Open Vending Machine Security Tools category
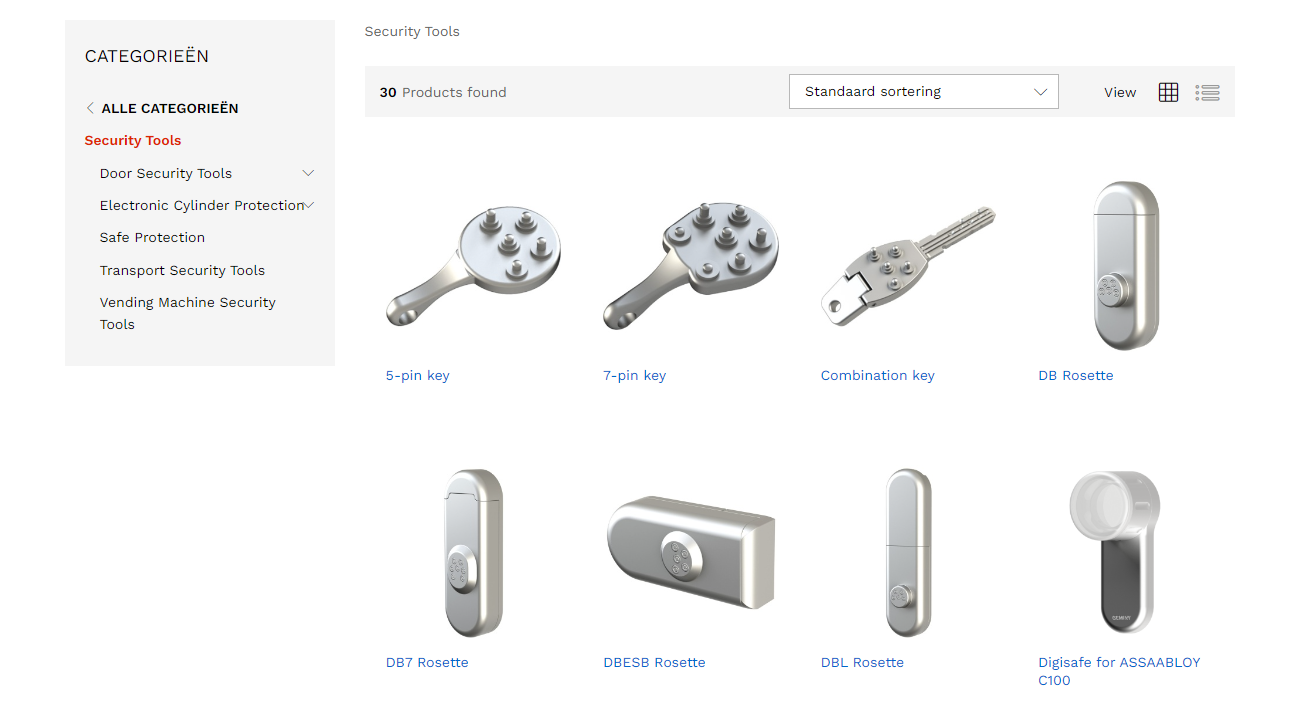Screen dimensions: 1292x718 (188, 313)
